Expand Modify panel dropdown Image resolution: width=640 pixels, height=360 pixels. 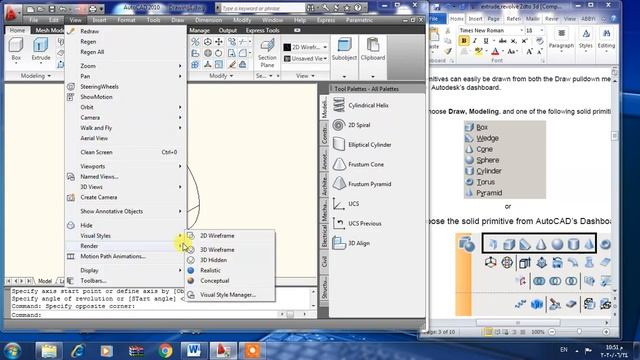221,76
